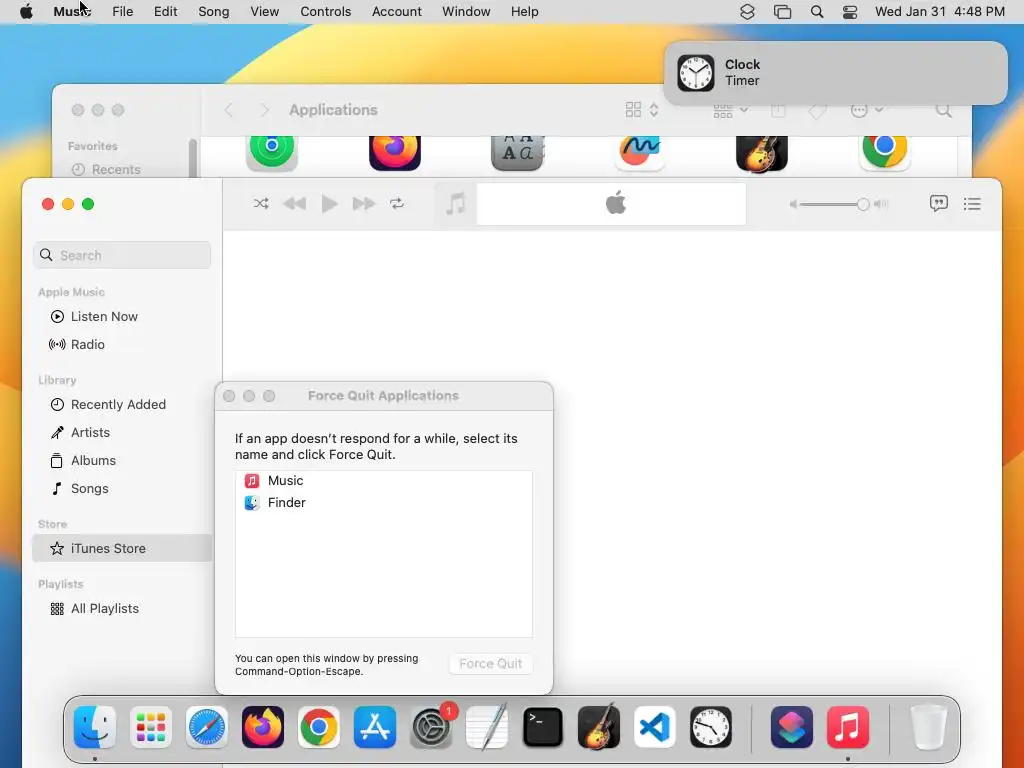Open Control Center in menu bar
The height and width of the screenshot is (768, 1024).
(850, 12)
